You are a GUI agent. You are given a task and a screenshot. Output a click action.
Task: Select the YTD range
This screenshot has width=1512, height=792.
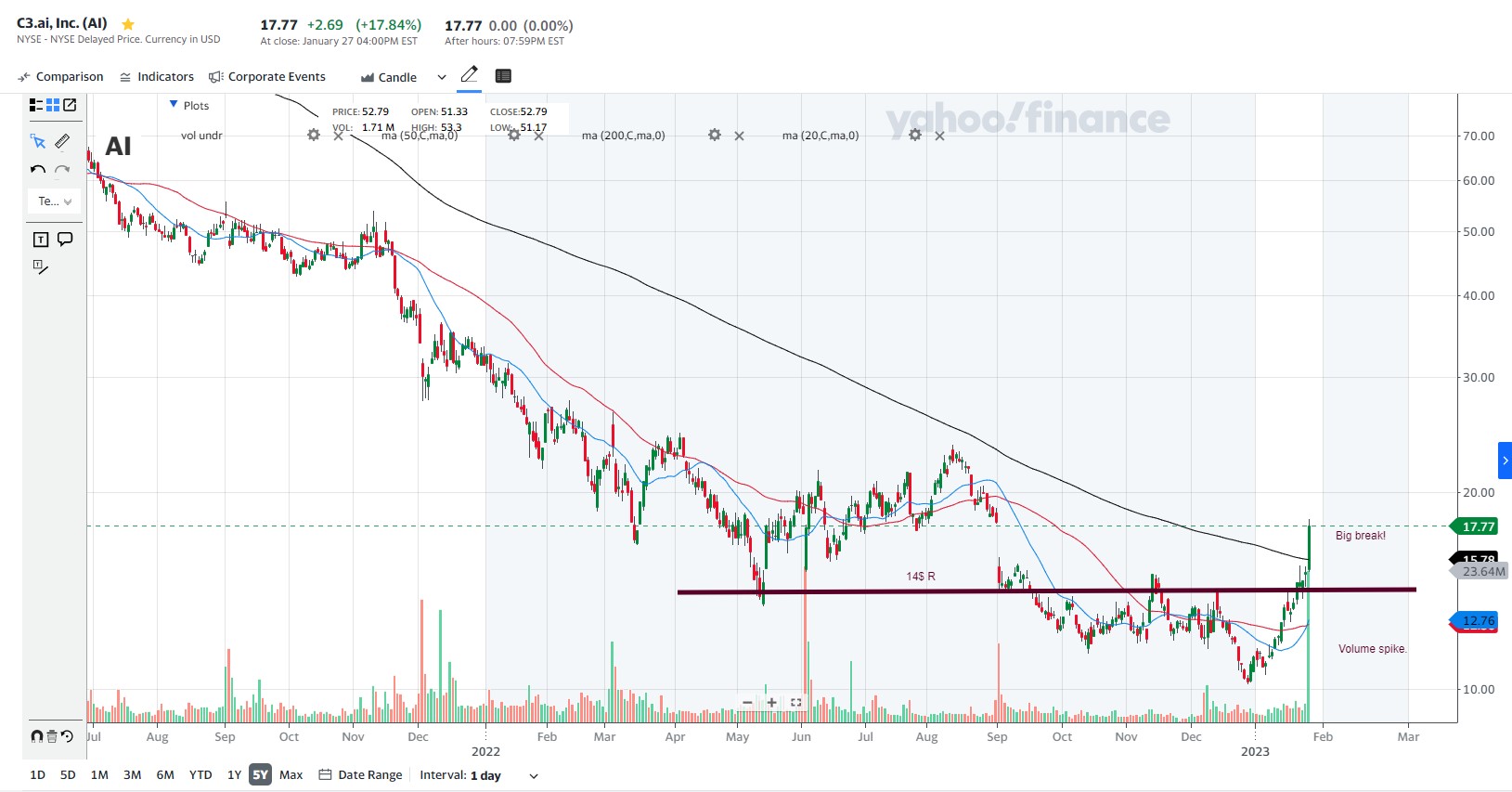coord(200,775)
